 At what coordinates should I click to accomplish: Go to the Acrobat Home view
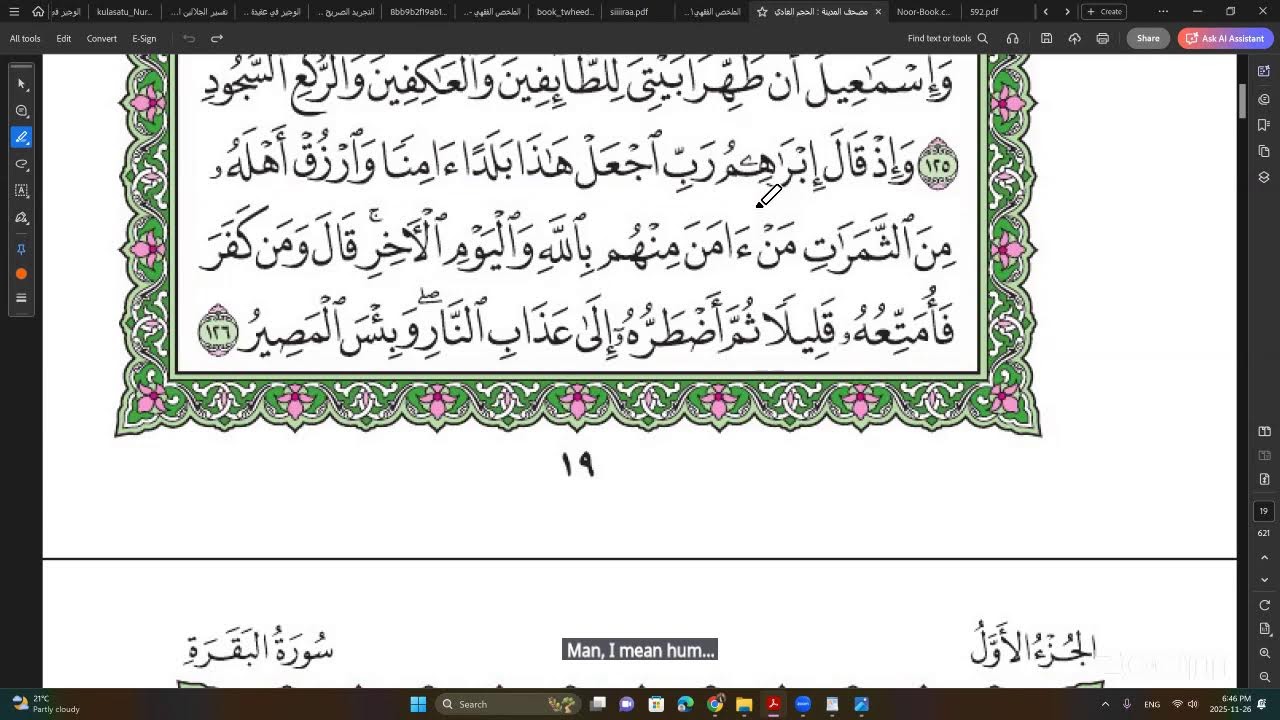[38, 12]
